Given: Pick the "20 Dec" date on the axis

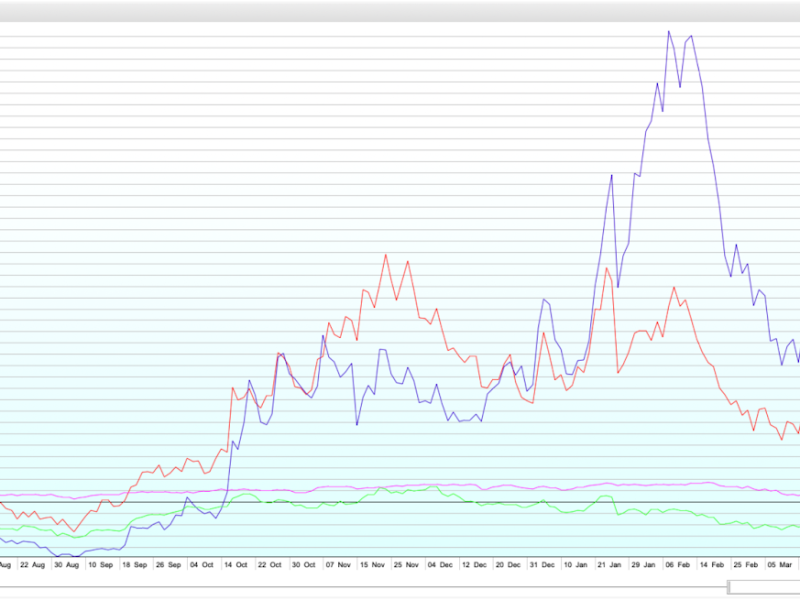Looking at the screenshot, I should coord(508,565).
